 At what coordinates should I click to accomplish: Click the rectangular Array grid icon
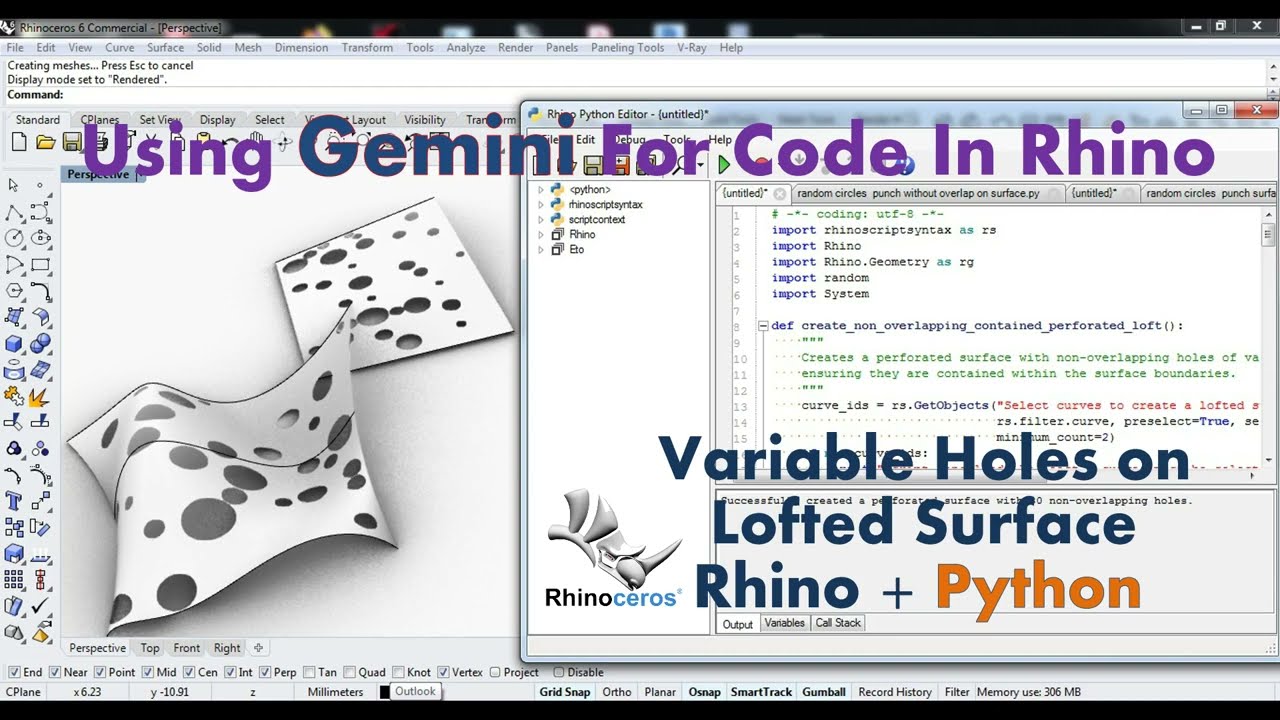point(14,580)
